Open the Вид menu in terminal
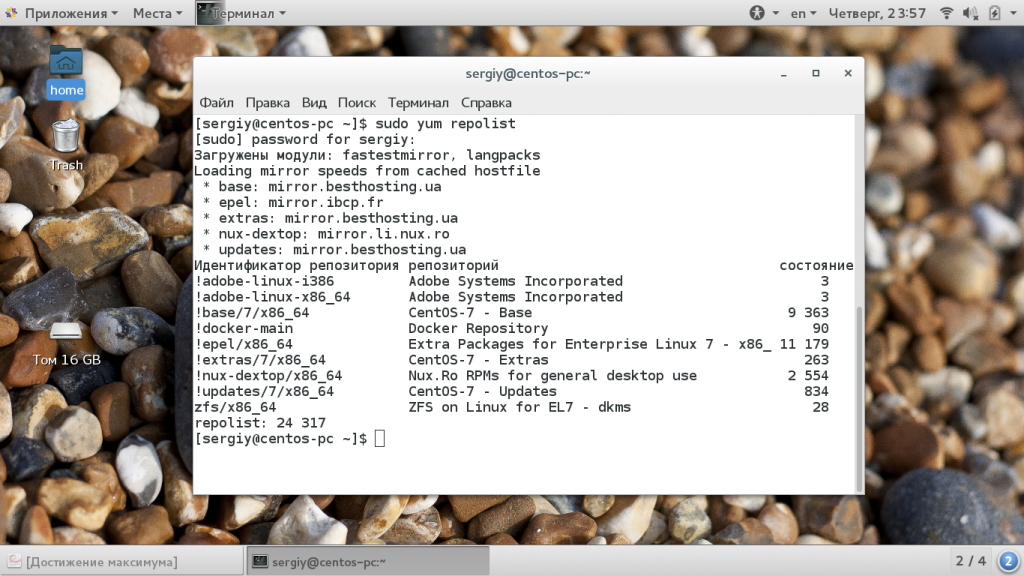This screenshot has width=1024, height=576. click(314, 102)
